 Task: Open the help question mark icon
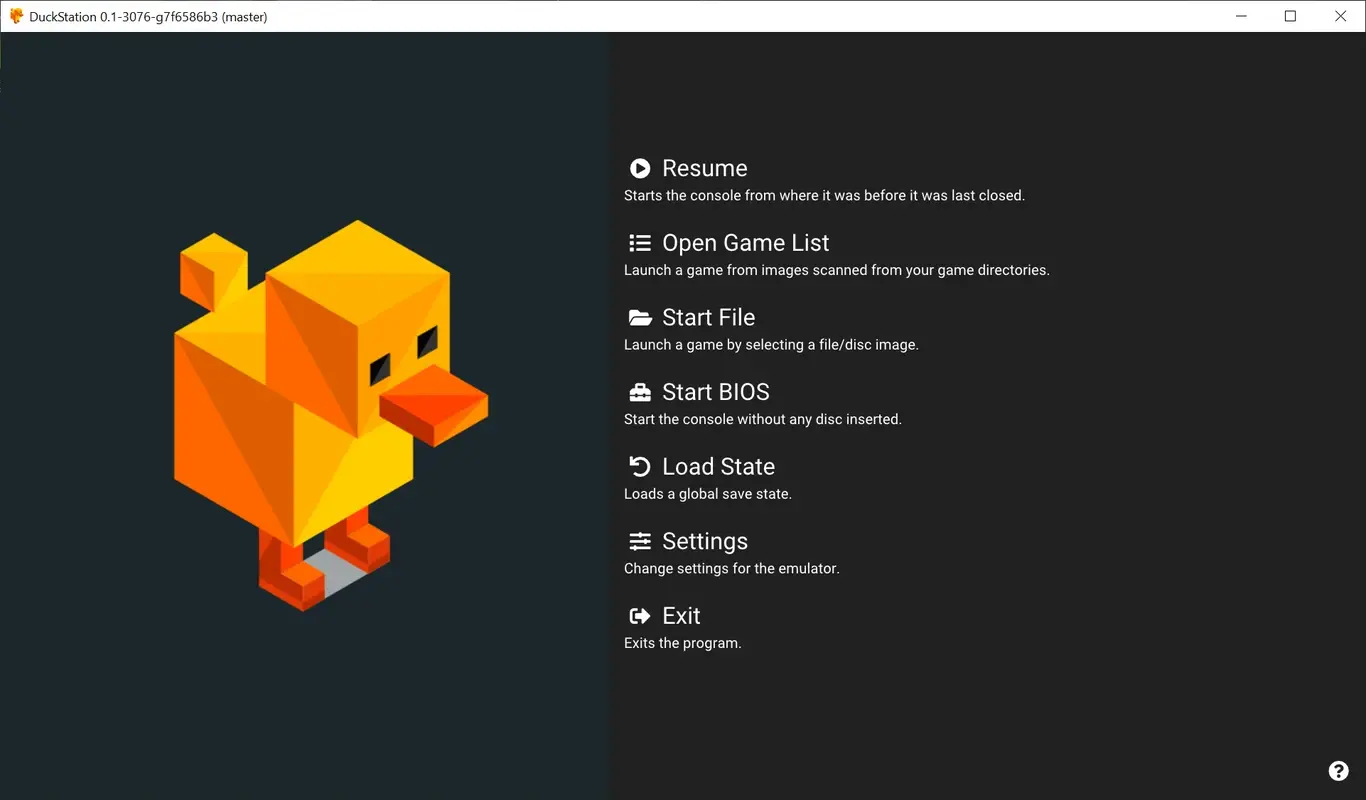tap(1338, 770)
